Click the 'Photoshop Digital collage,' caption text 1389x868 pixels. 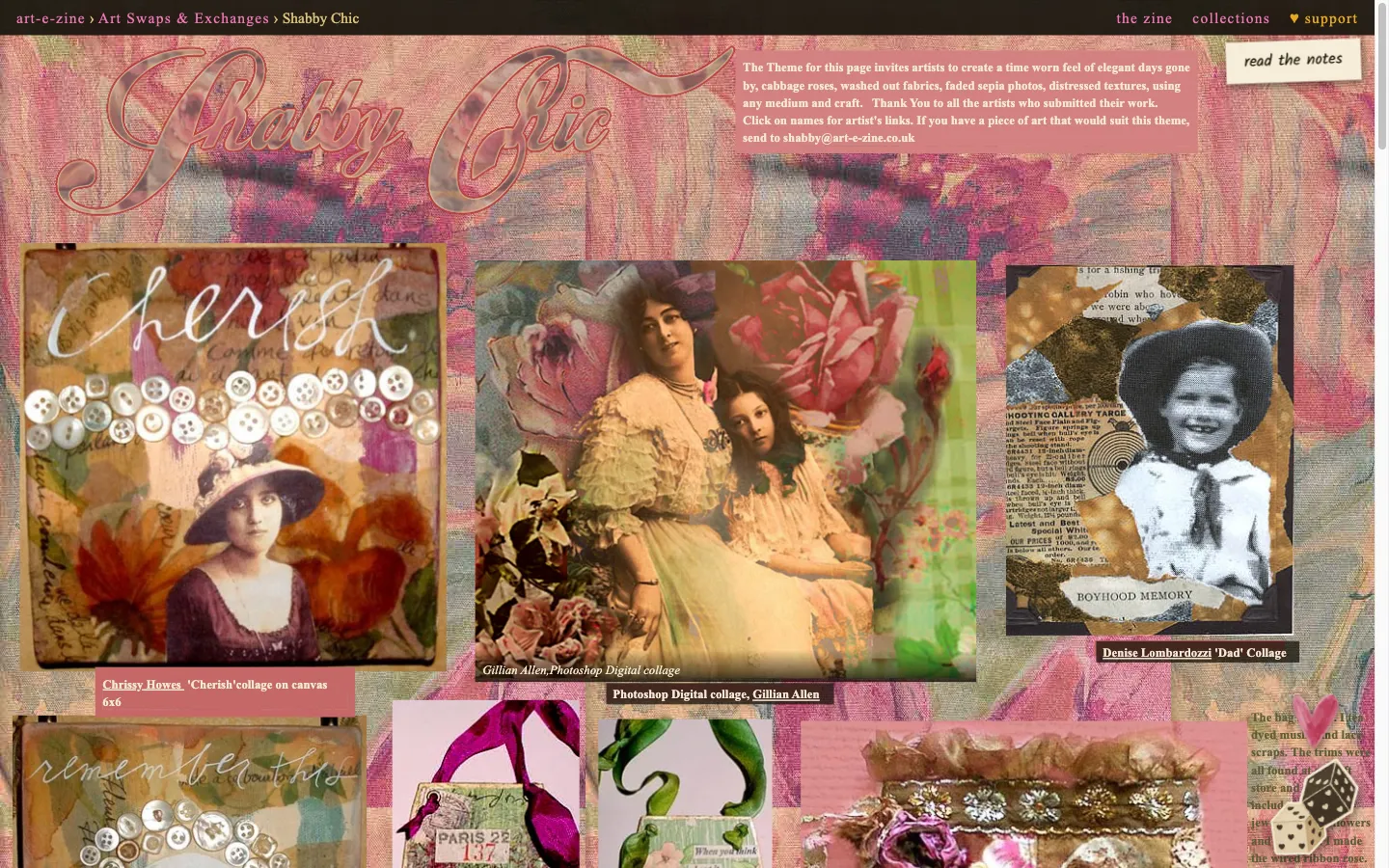[681, 694]
